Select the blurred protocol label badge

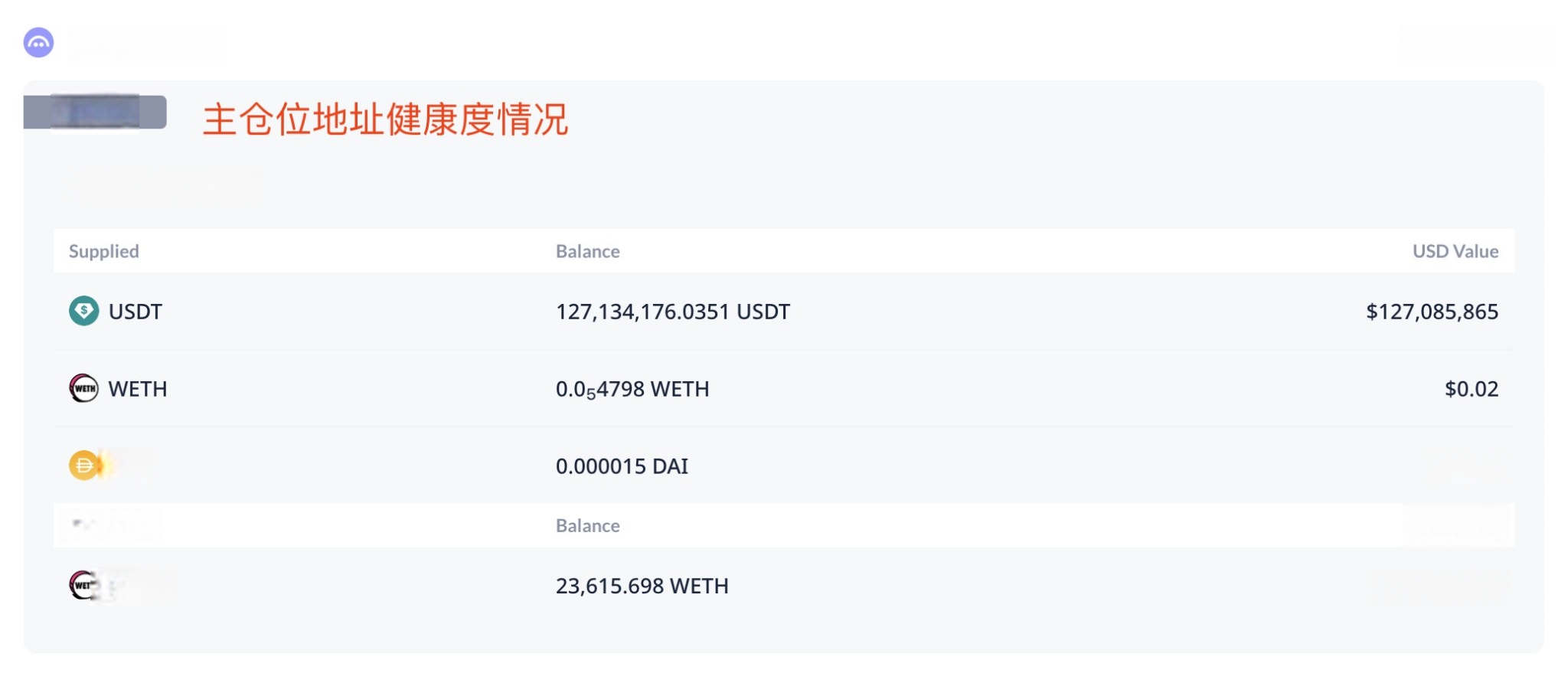(x=95, y=112)
